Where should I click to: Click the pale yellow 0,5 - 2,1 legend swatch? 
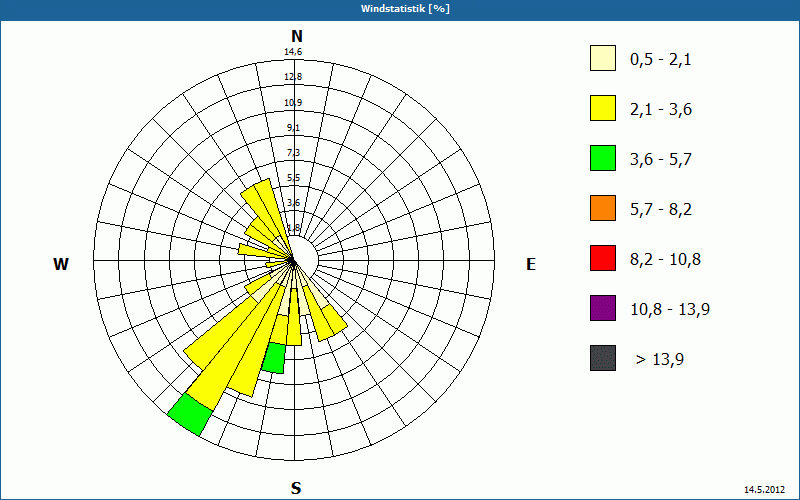[603, 58]
